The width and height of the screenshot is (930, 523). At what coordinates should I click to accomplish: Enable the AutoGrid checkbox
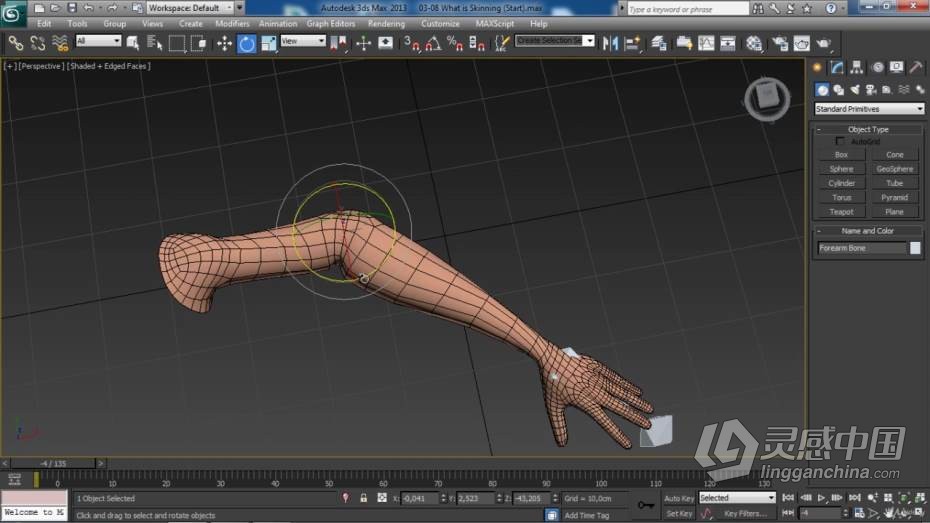pyautogui.click(x=840, y=141)
